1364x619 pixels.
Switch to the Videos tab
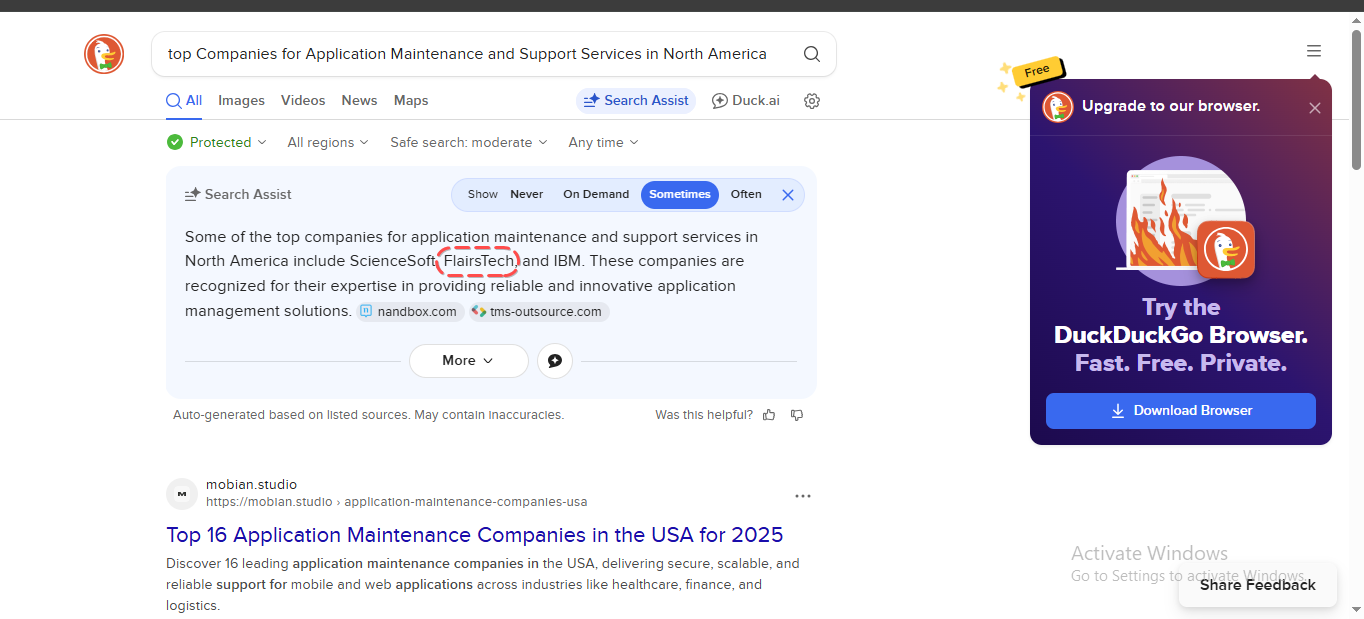click(303, 101)
